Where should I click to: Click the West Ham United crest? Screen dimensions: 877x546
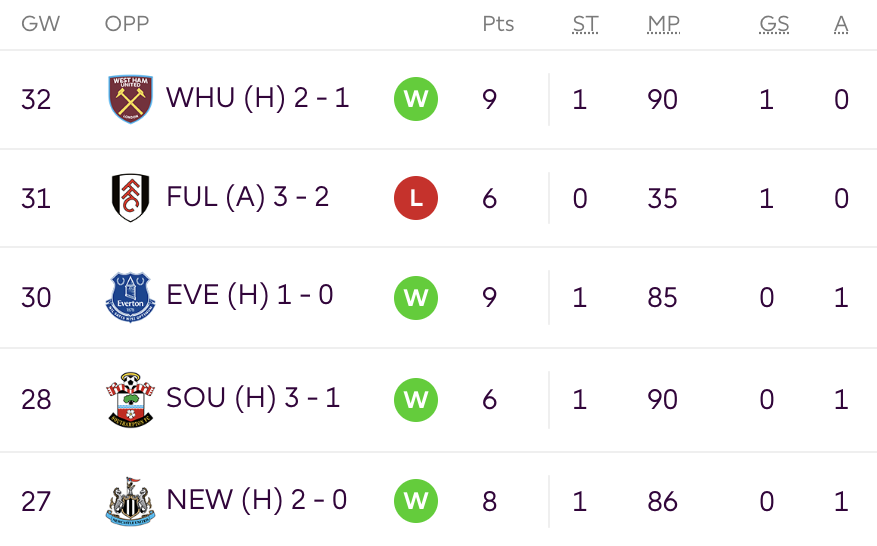[x=130, y=99]
